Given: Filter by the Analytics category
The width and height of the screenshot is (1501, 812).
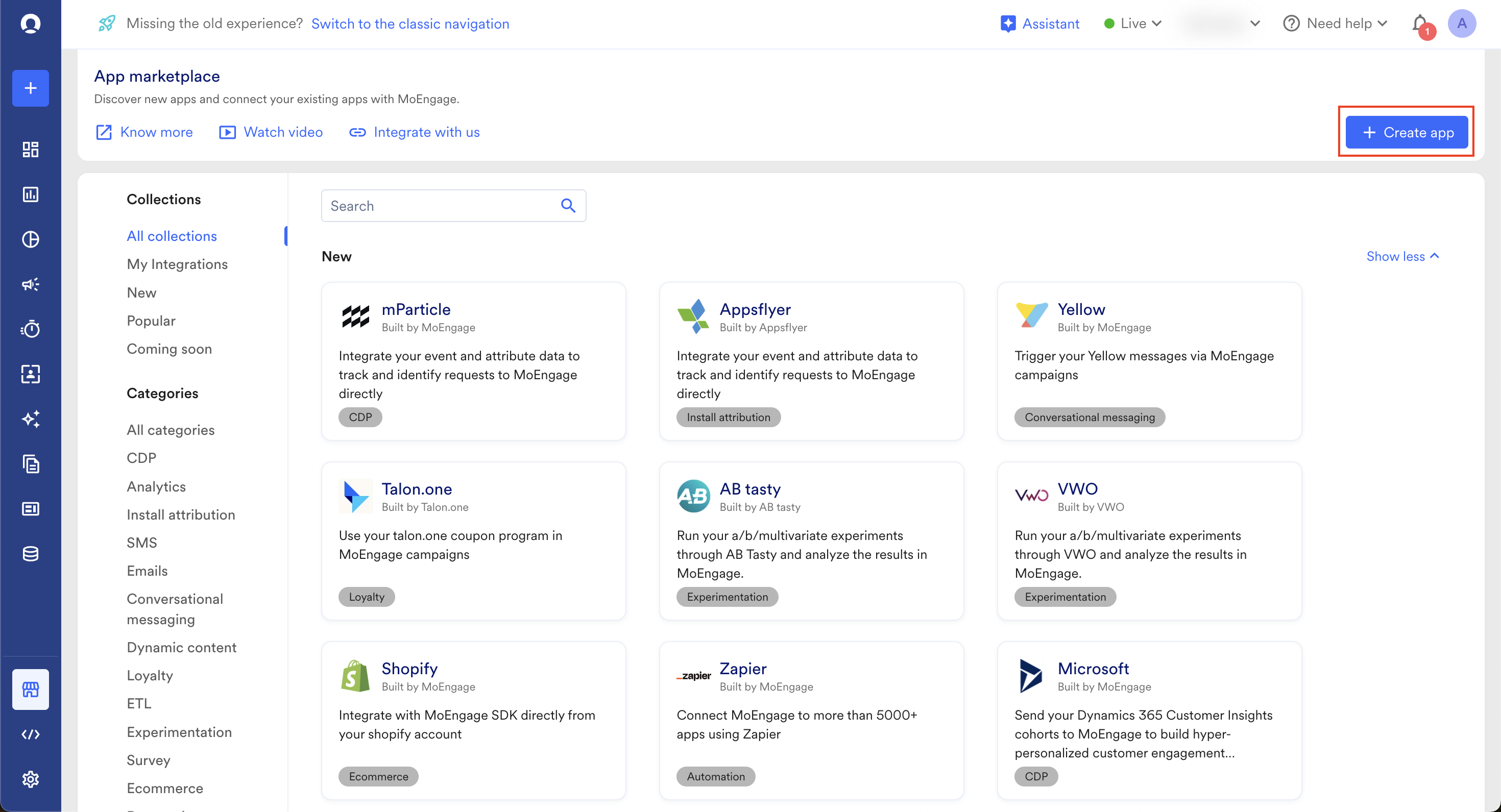Looking at the screenshot, I should [x=156, y=486].
